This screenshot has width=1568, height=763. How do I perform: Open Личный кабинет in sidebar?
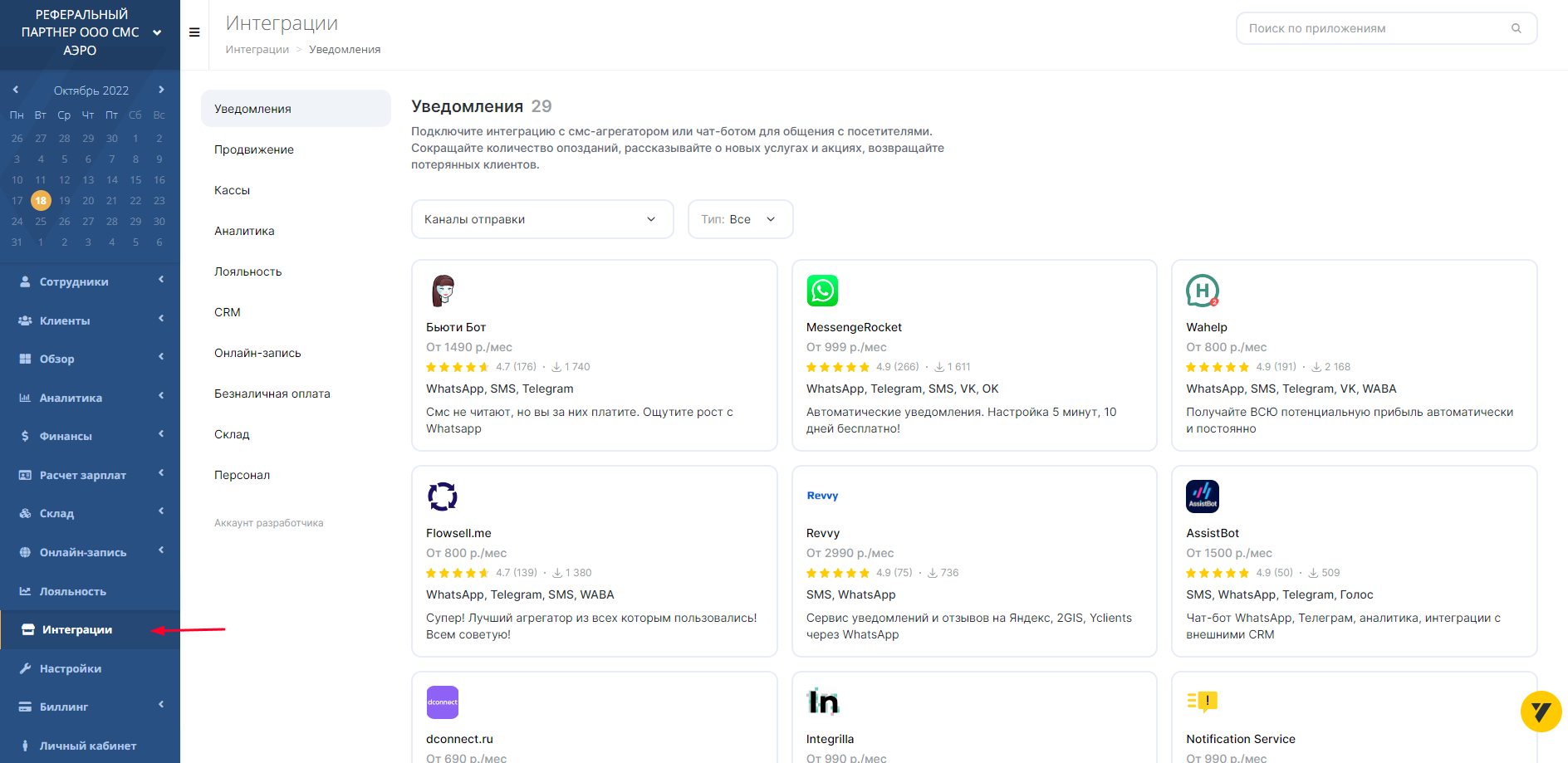pyautogui.click(x=90, y=746)
